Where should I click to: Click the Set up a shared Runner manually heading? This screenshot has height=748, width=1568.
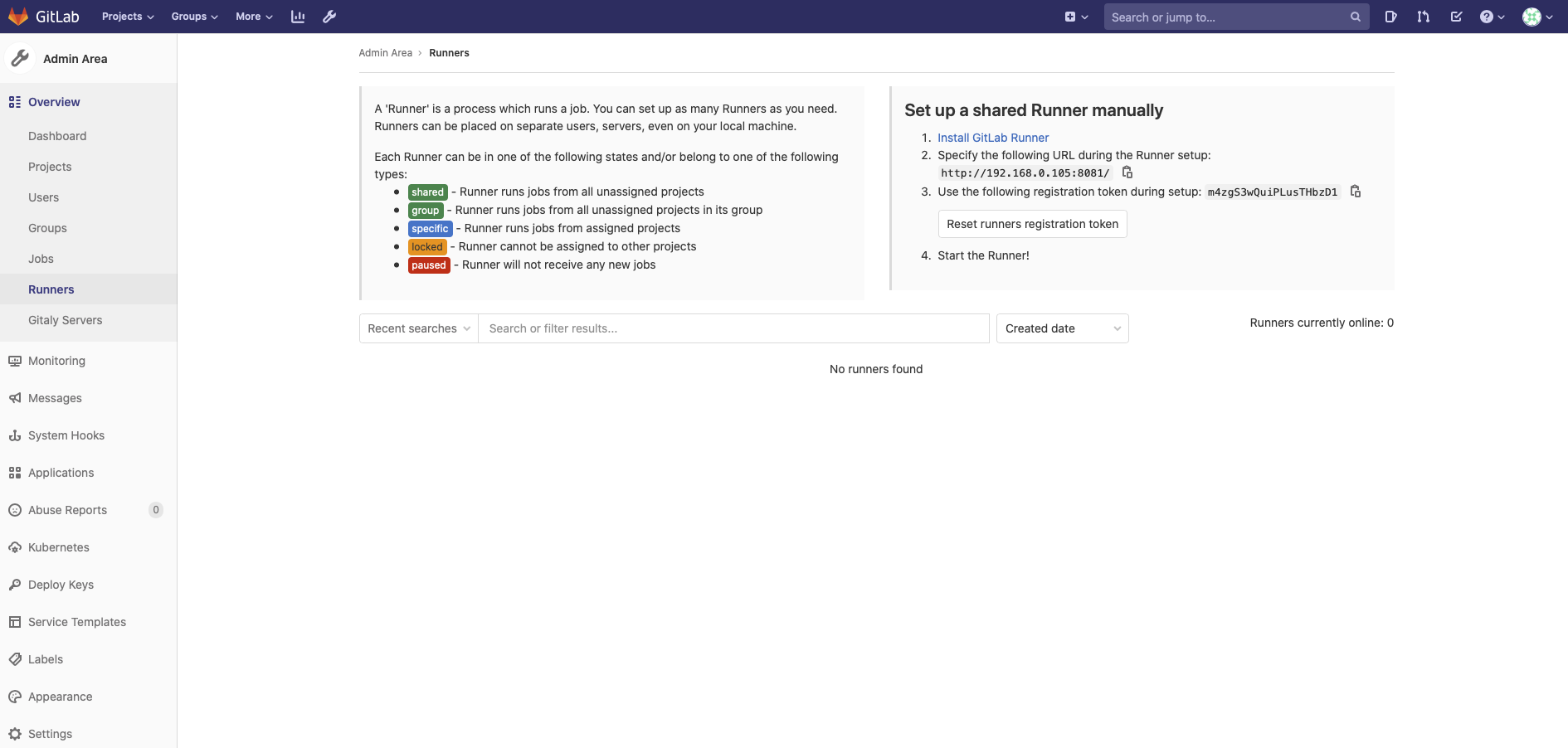click(1034, 110)
